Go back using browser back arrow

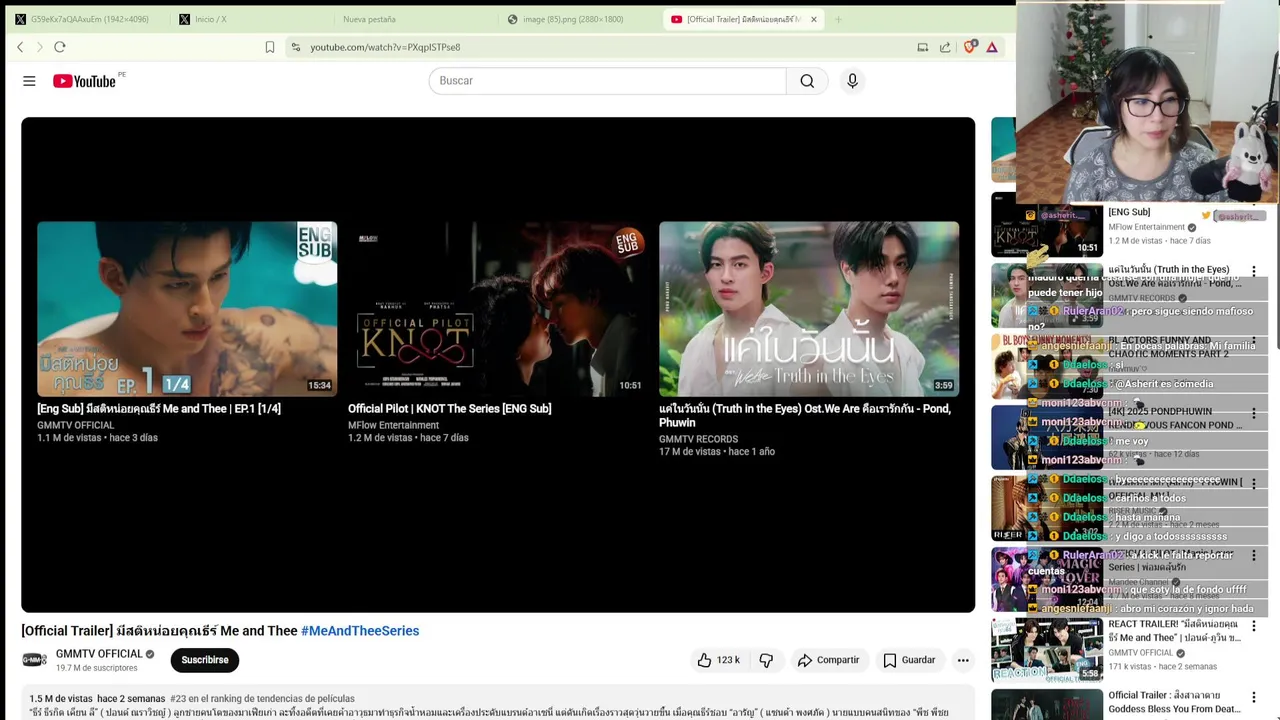coord(20,47)
